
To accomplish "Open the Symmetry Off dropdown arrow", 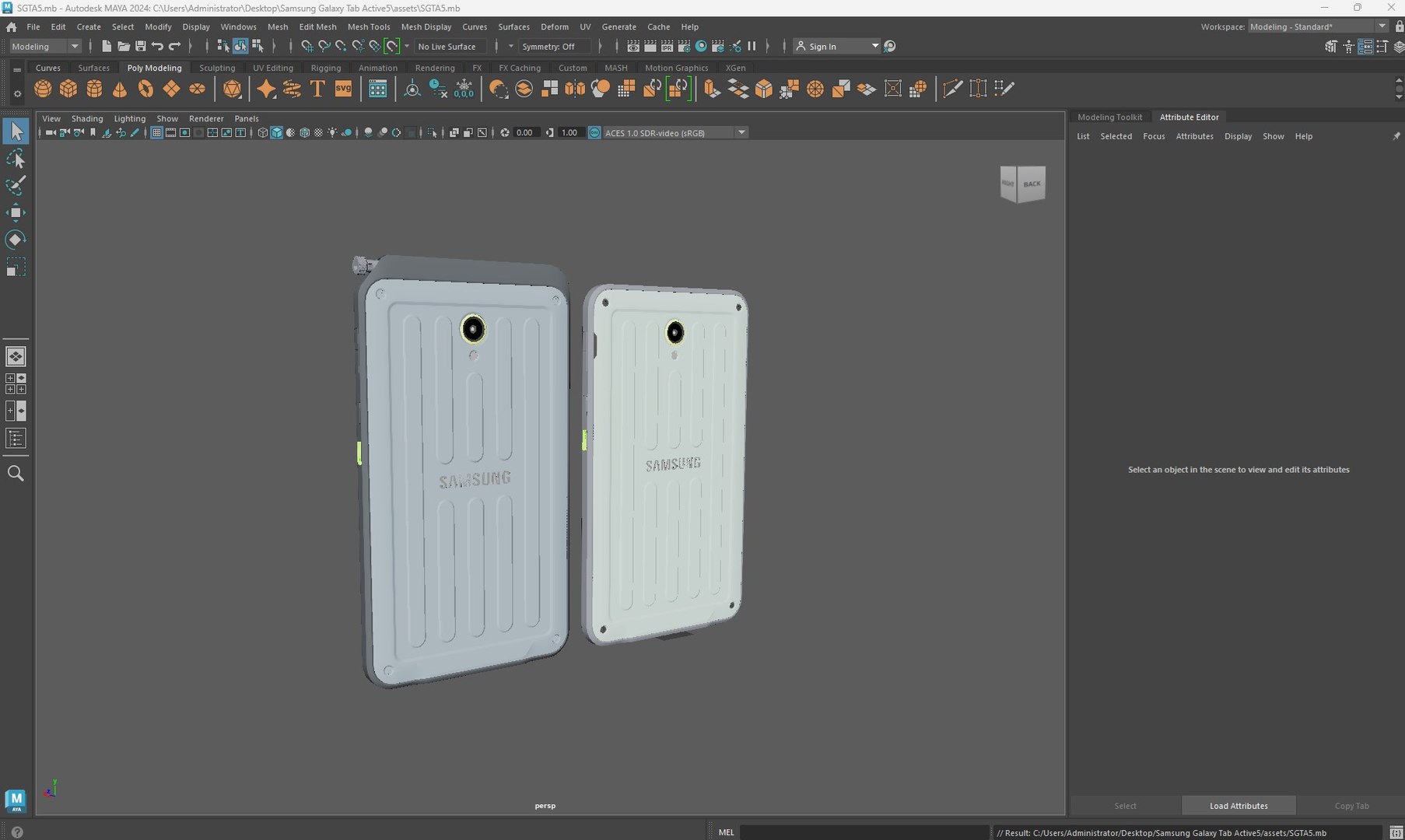I will click(x=511, y=46).
